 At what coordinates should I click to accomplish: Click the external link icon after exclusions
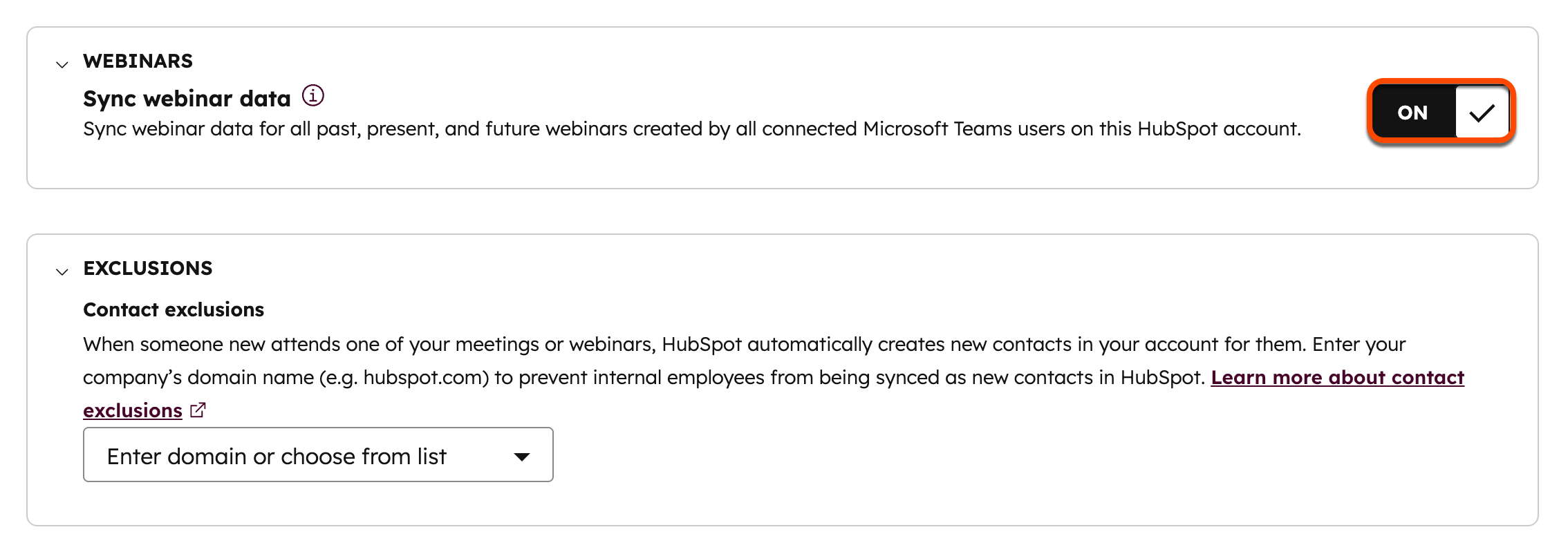(198, 410)
